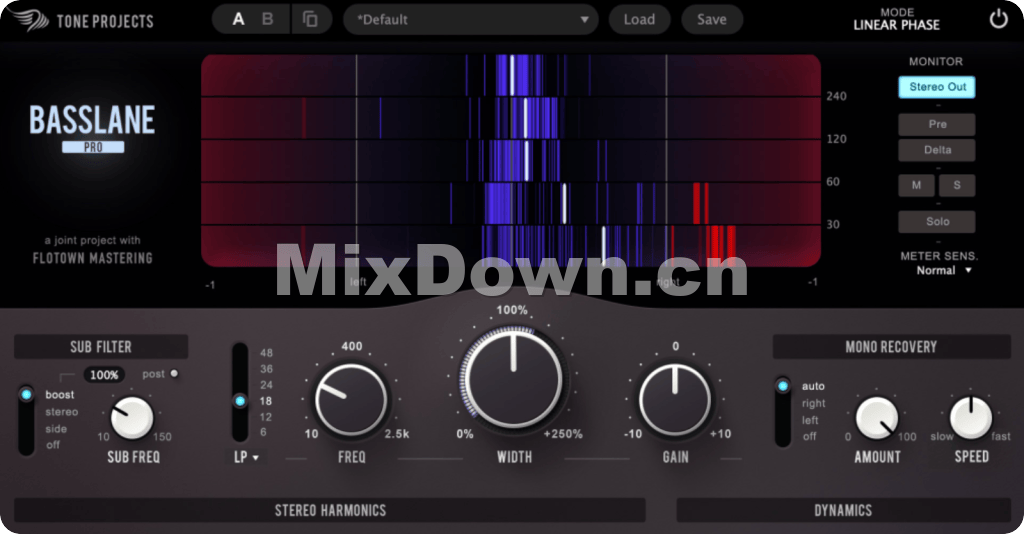Open the LP filter type dropdown

(246, 457)
